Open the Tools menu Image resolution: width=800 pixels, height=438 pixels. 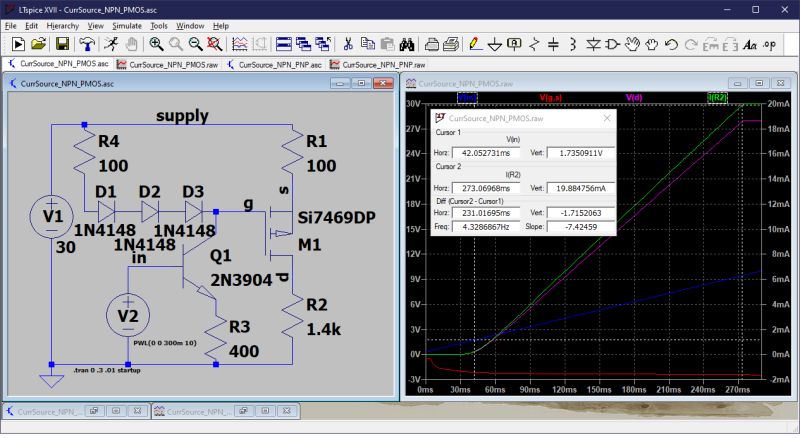159,26
